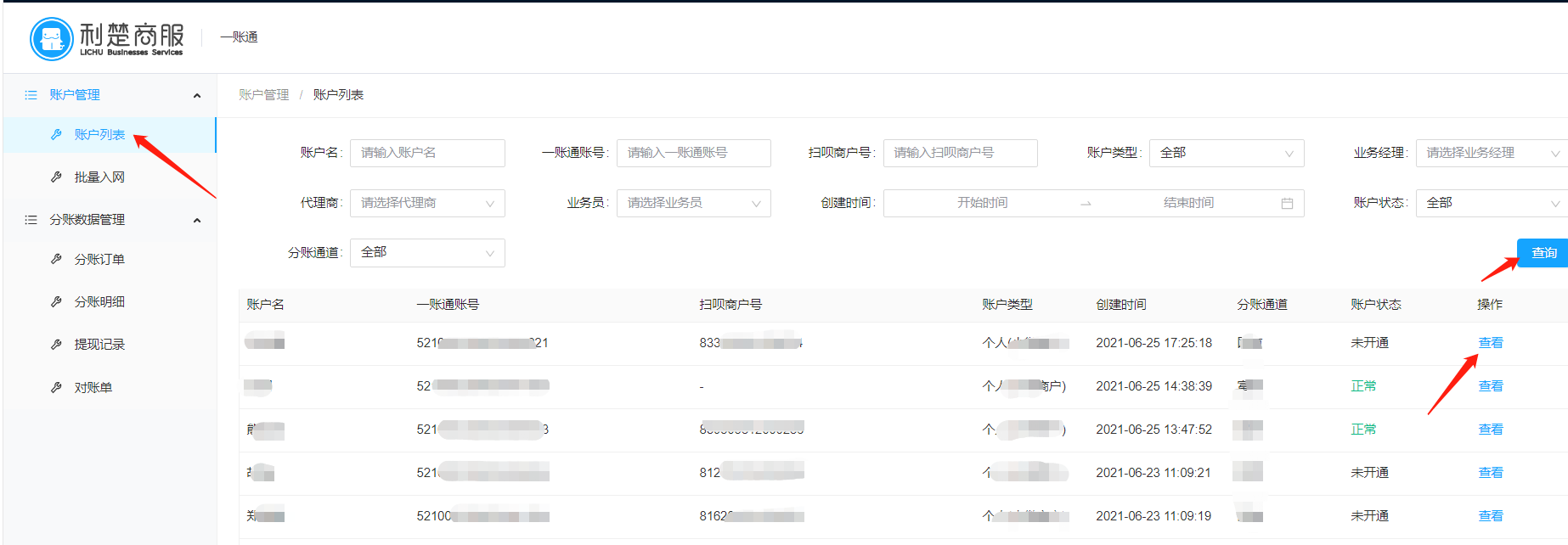1568x545 pixels.
Task: Click the 账户名 column header
Action: tap(265, 305)
